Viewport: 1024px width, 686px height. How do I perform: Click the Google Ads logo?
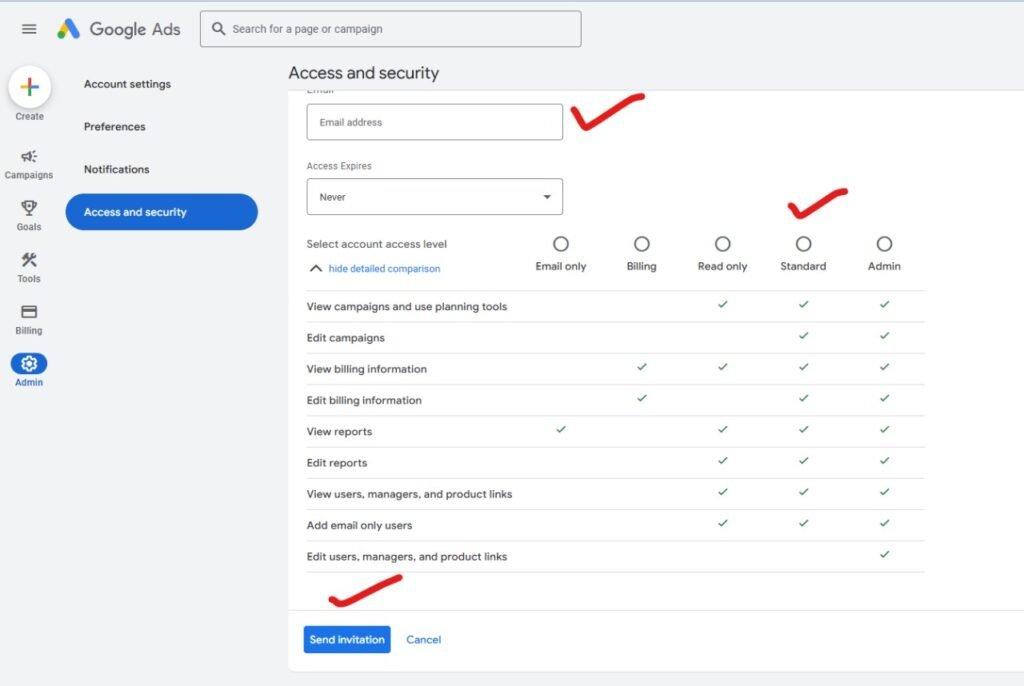[x=119, y=29]
